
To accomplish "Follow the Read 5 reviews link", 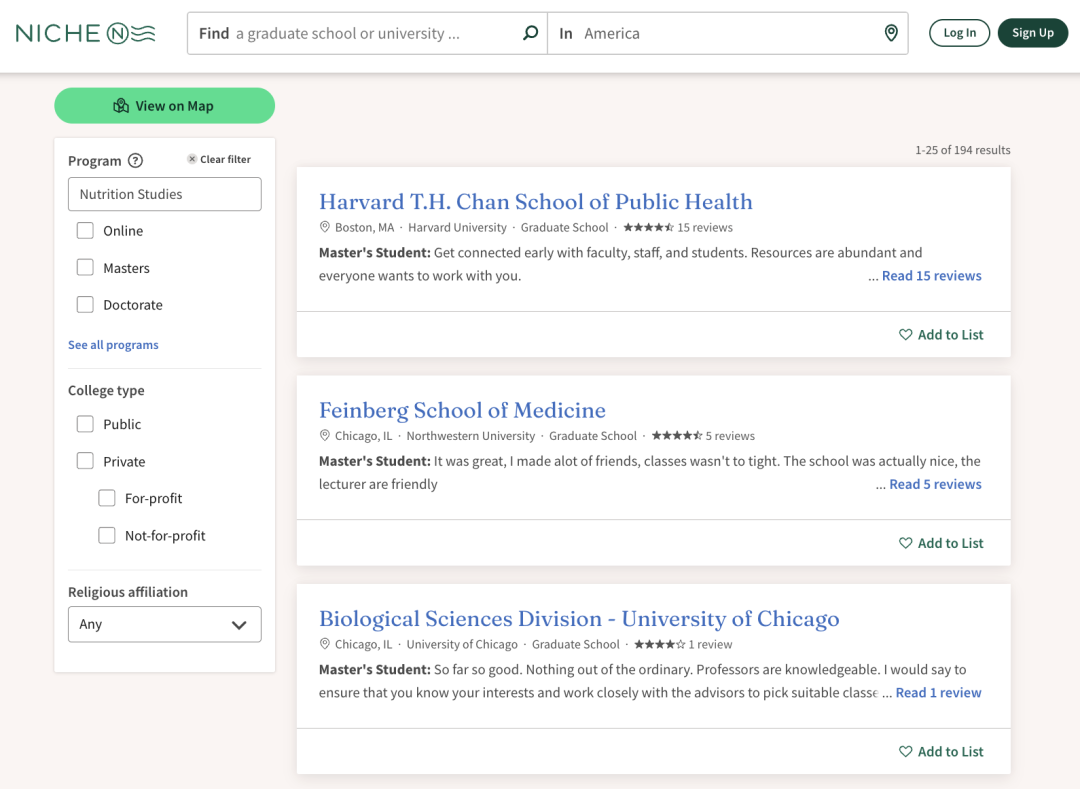I will [935, 485].
